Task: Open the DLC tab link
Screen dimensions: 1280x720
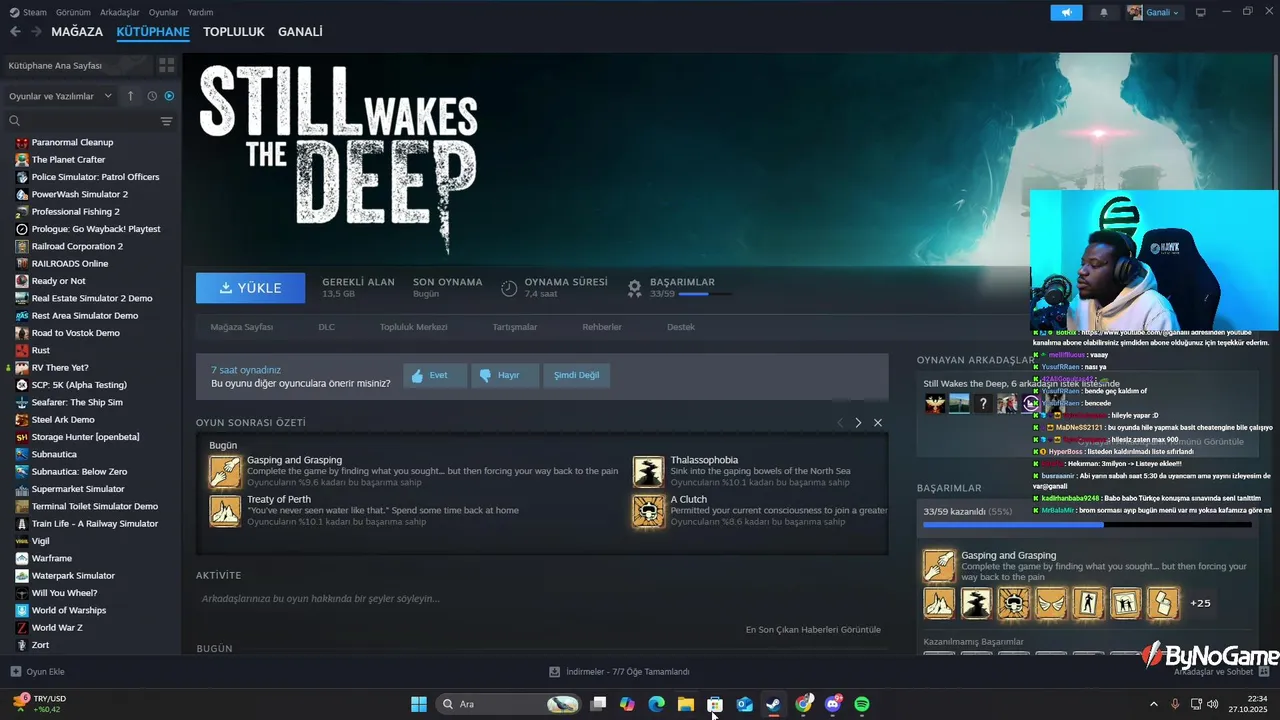Action: [326, 327]
